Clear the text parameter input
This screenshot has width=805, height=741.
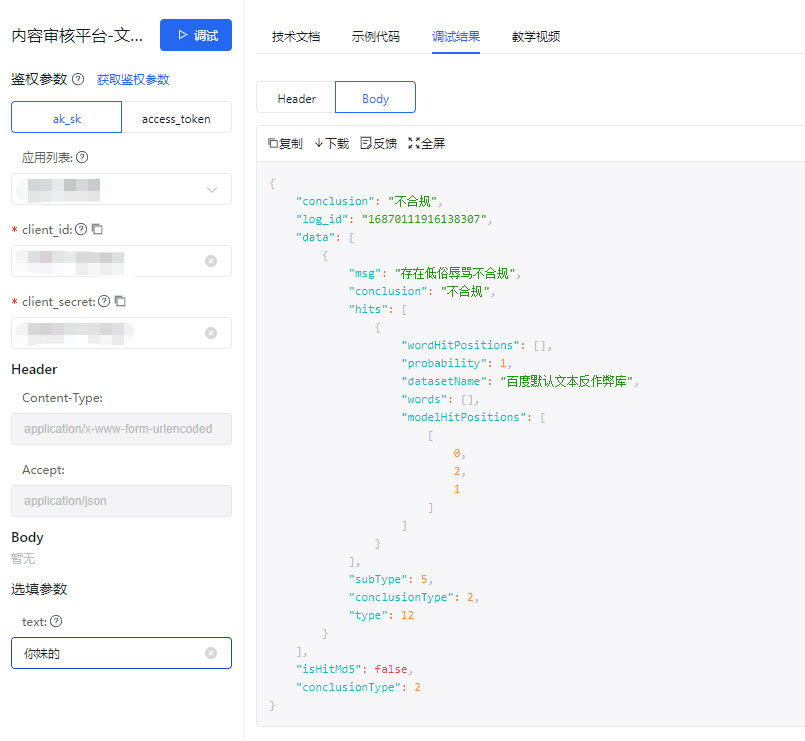click(x=211, y=653)
